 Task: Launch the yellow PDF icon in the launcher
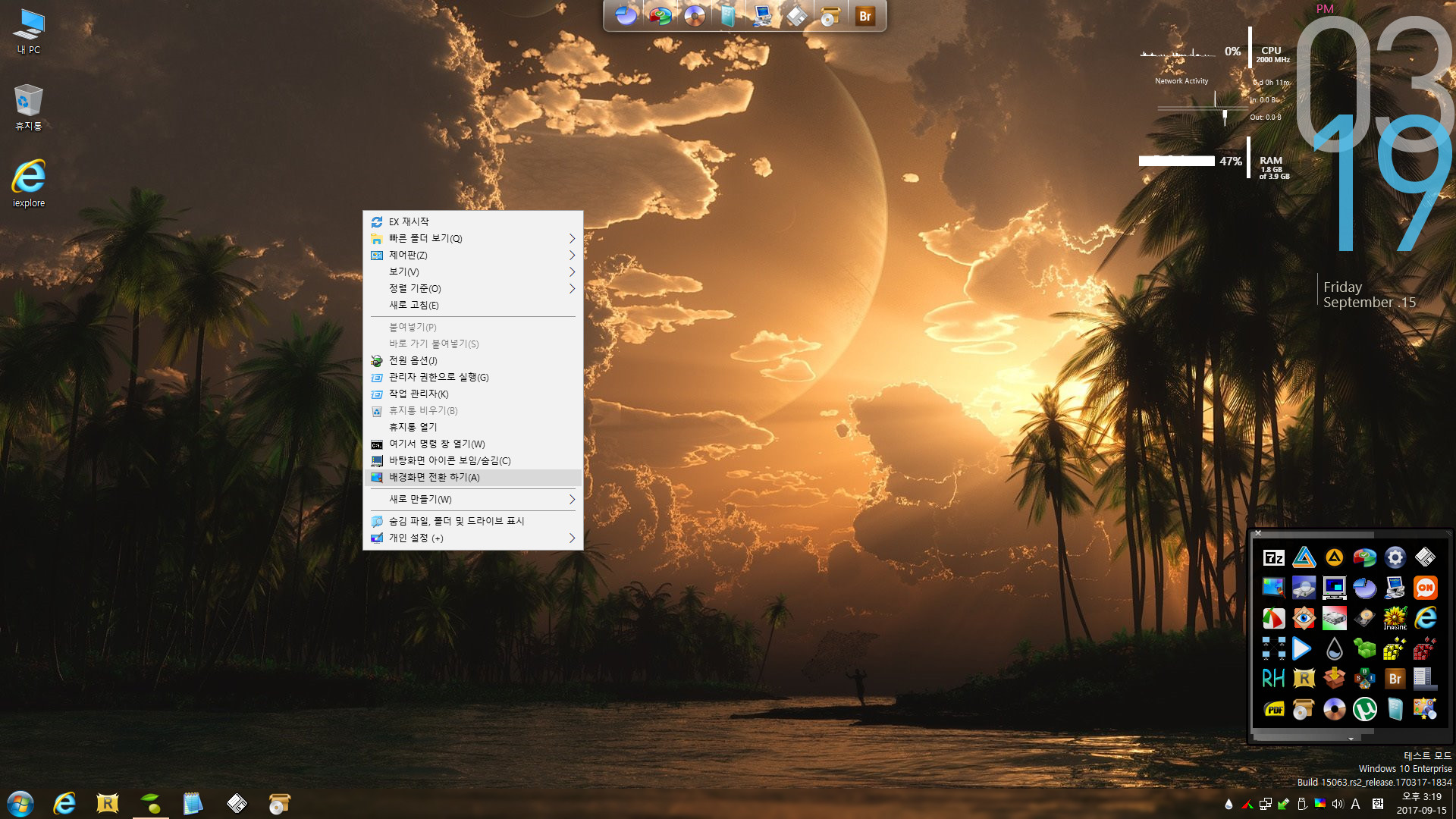pos(1274,710)
